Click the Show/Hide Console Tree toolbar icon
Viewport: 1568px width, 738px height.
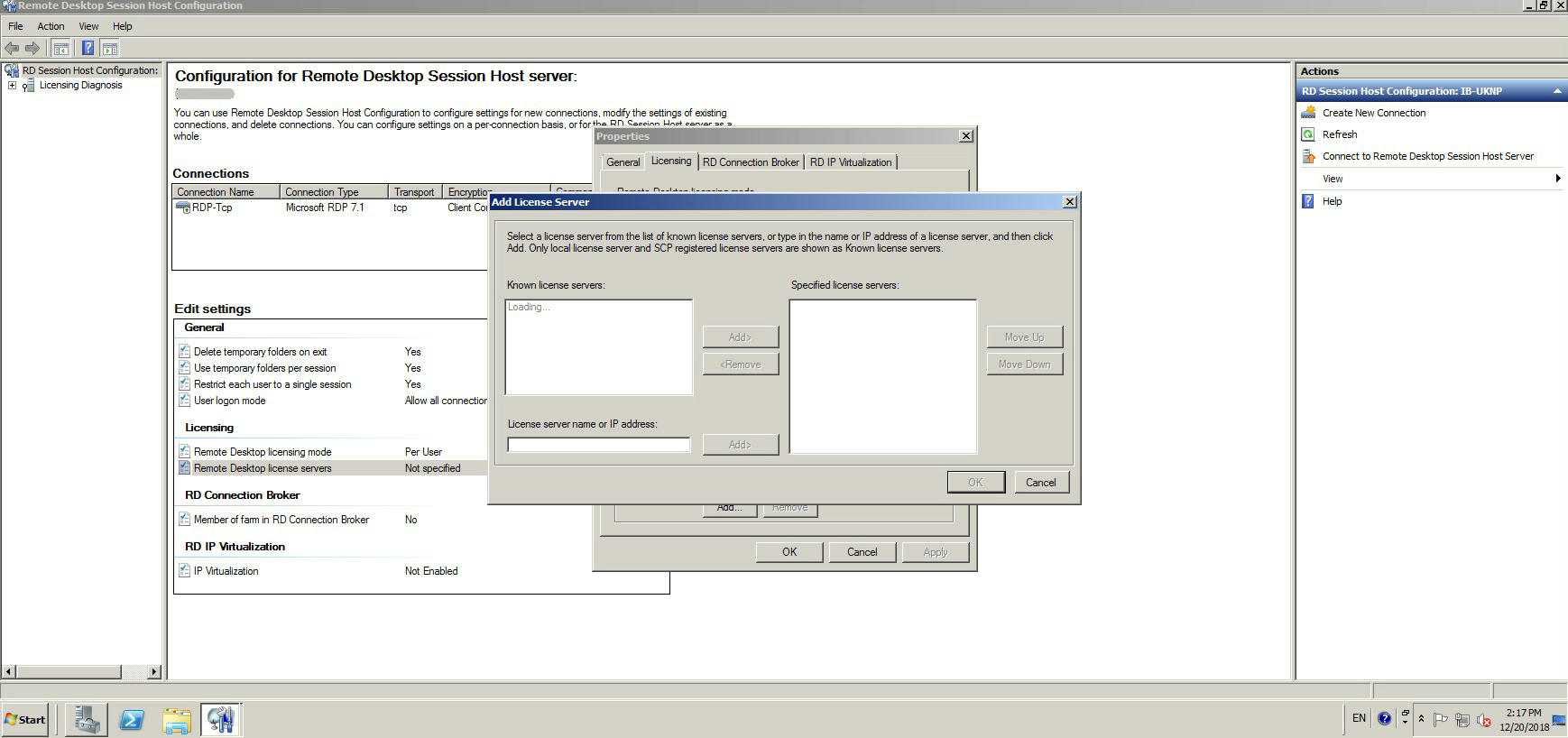click(61, 49)
